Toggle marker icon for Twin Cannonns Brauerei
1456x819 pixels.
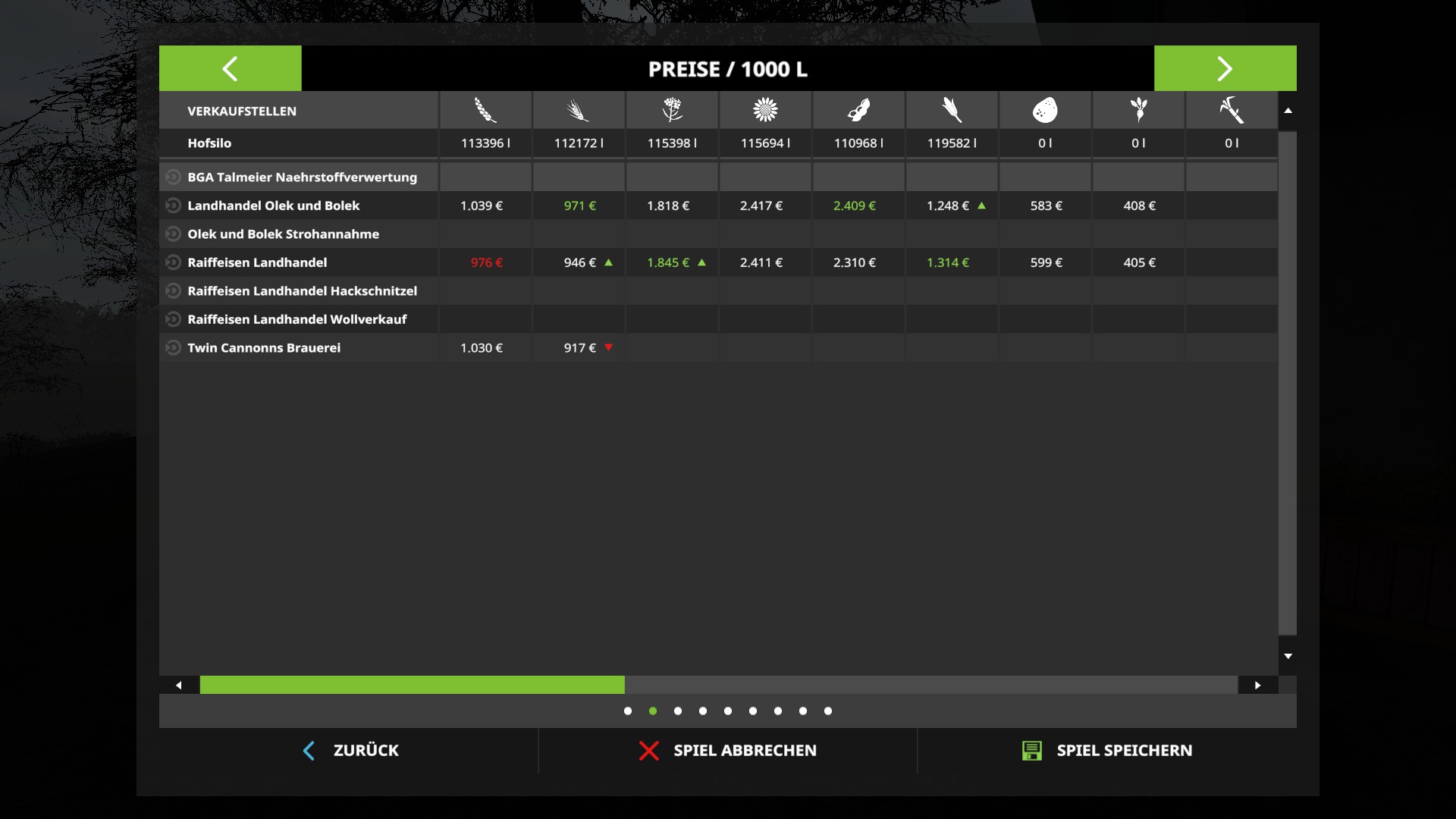(173, 348)
